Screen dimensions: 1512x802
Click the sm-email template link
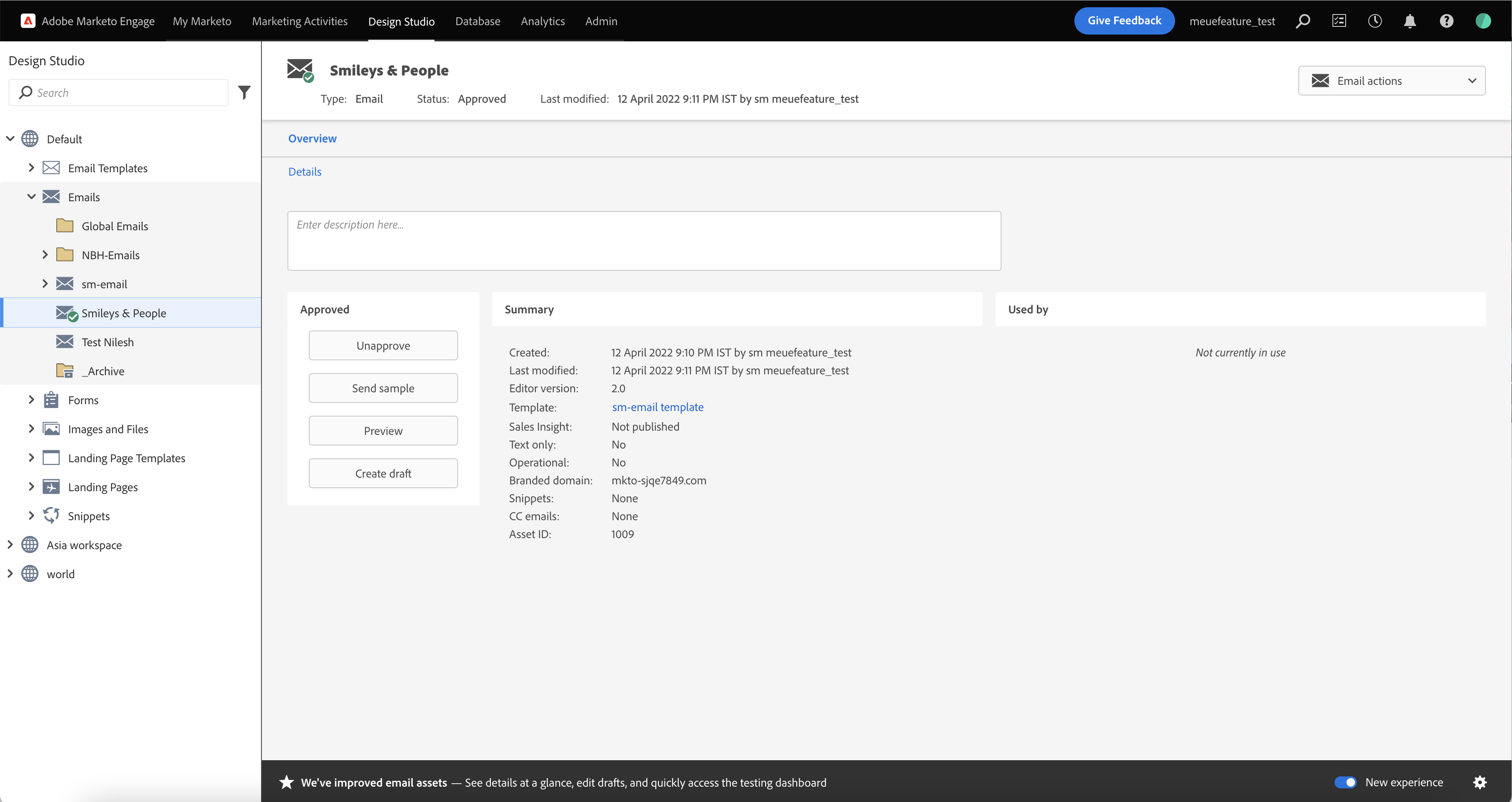[x=657, y=407]
